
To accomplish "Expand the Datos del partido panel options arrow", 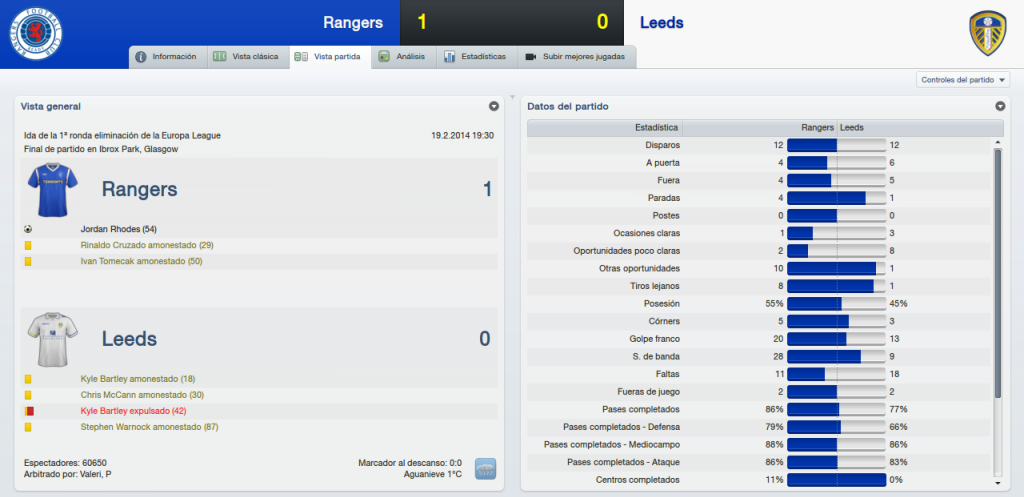I will (x=1000, y=106).
